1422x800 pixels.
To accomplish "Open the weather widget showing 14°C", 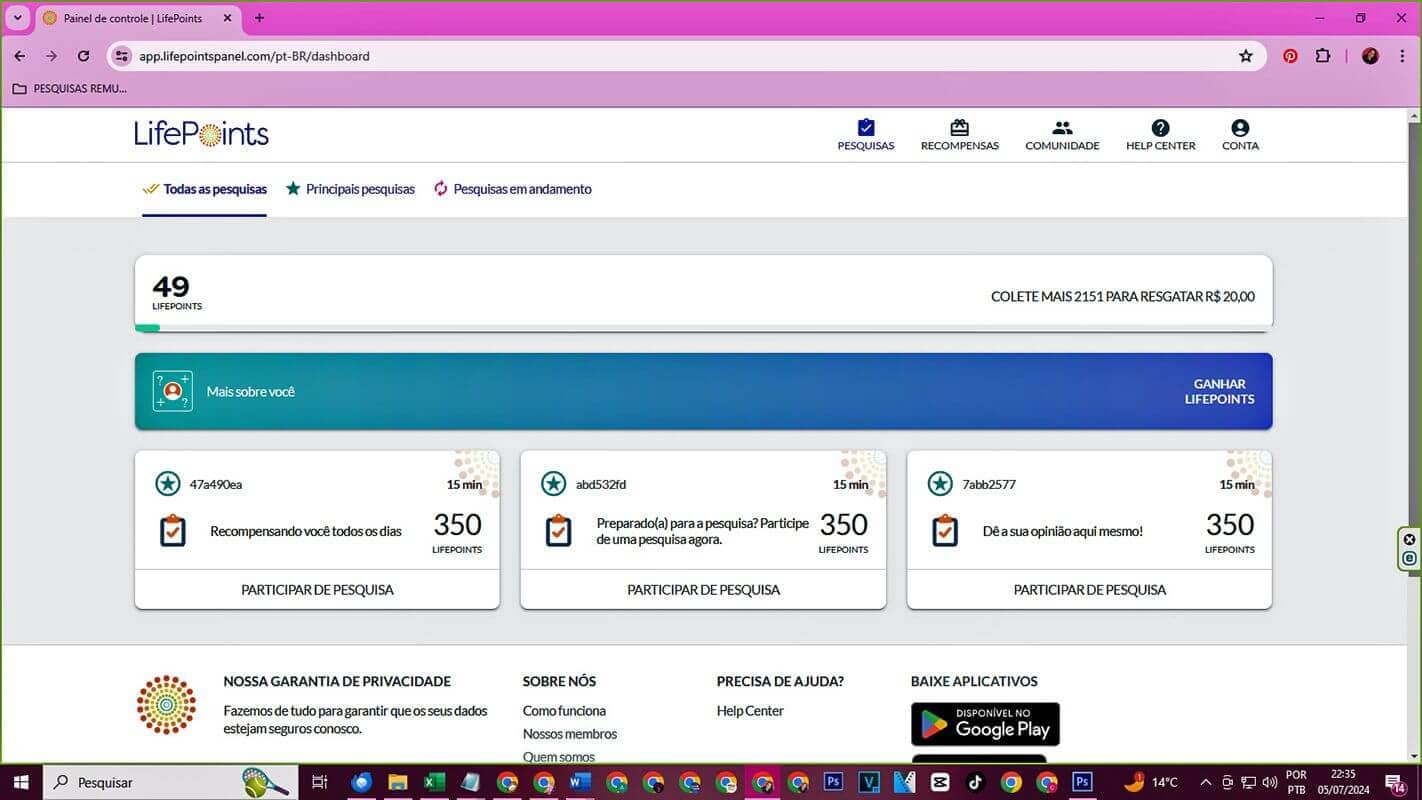I will click(1151, 782).
